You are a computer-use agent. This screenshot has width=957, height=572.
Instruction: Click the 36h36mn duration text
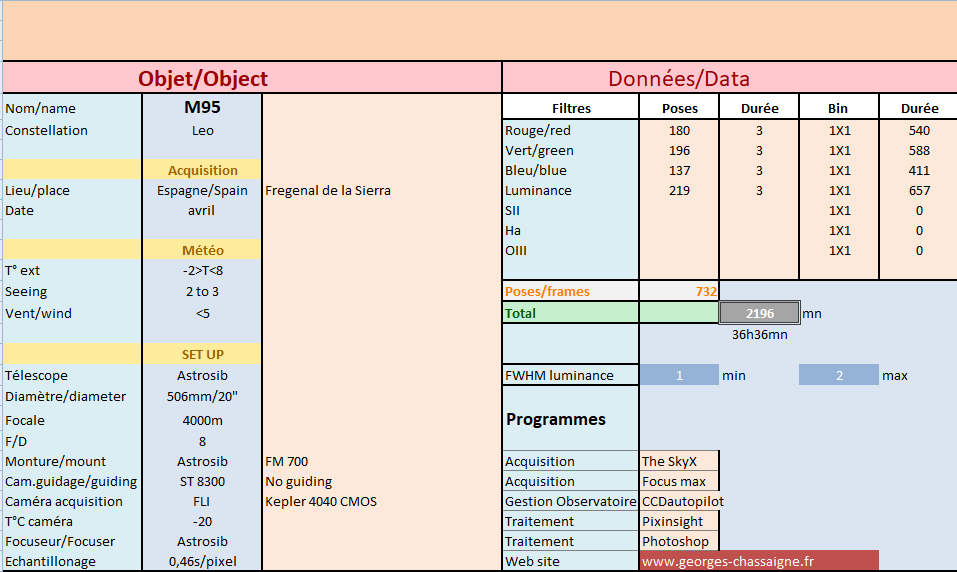[x=759, y=335]
